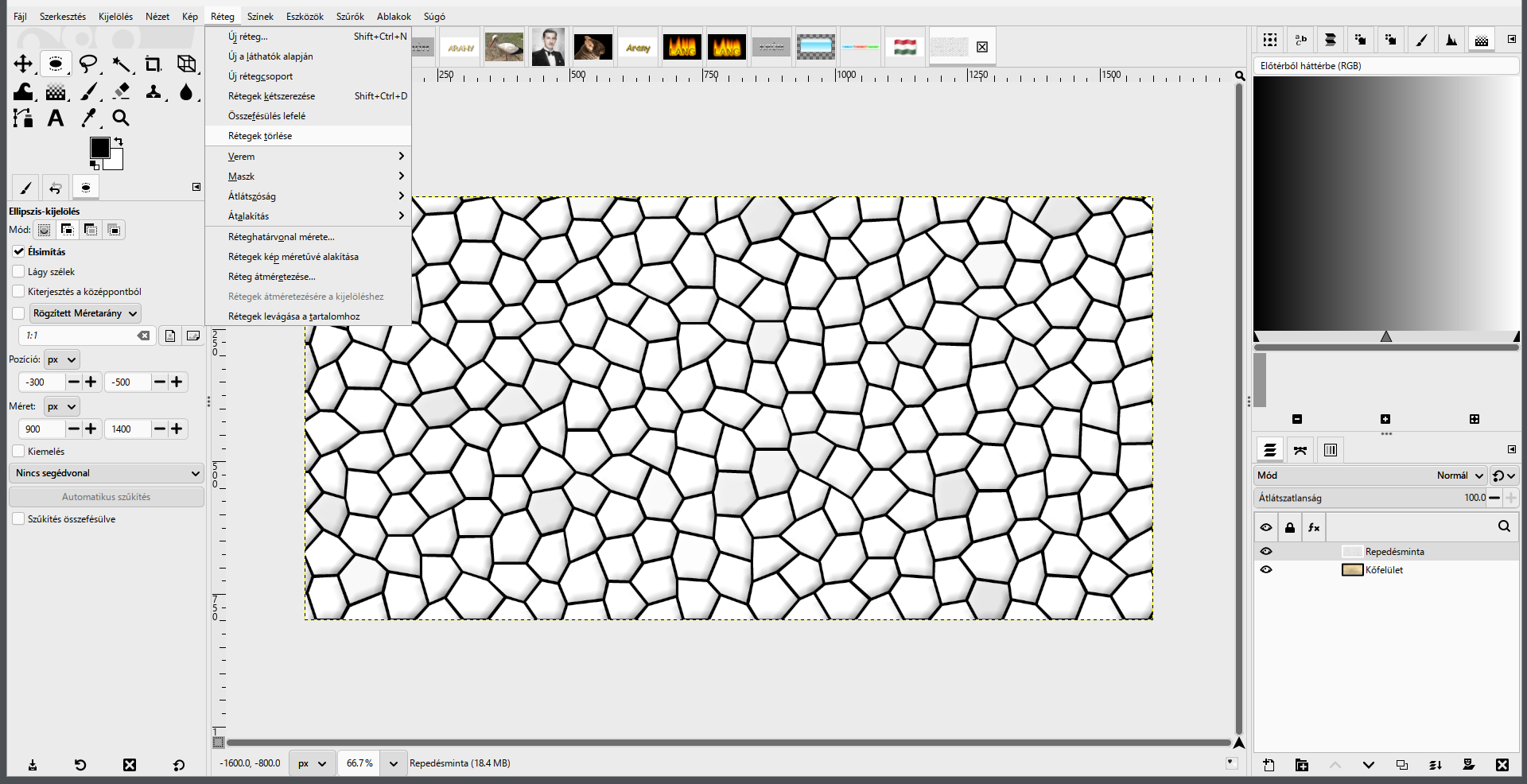This screenshot has width=1527, height=784.
Task: Choose Új réteg... from the Réteg menu
Action: pyautogui.click(x=308, y=37)
